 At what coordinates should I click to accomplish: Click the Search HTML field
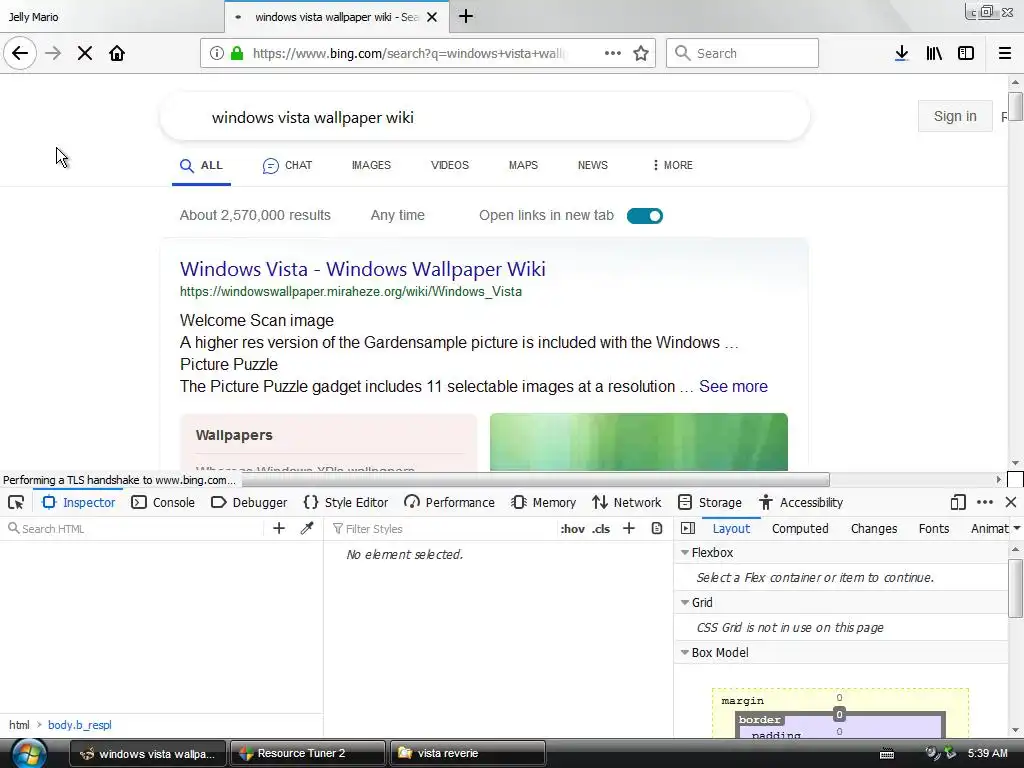(134, 528)
